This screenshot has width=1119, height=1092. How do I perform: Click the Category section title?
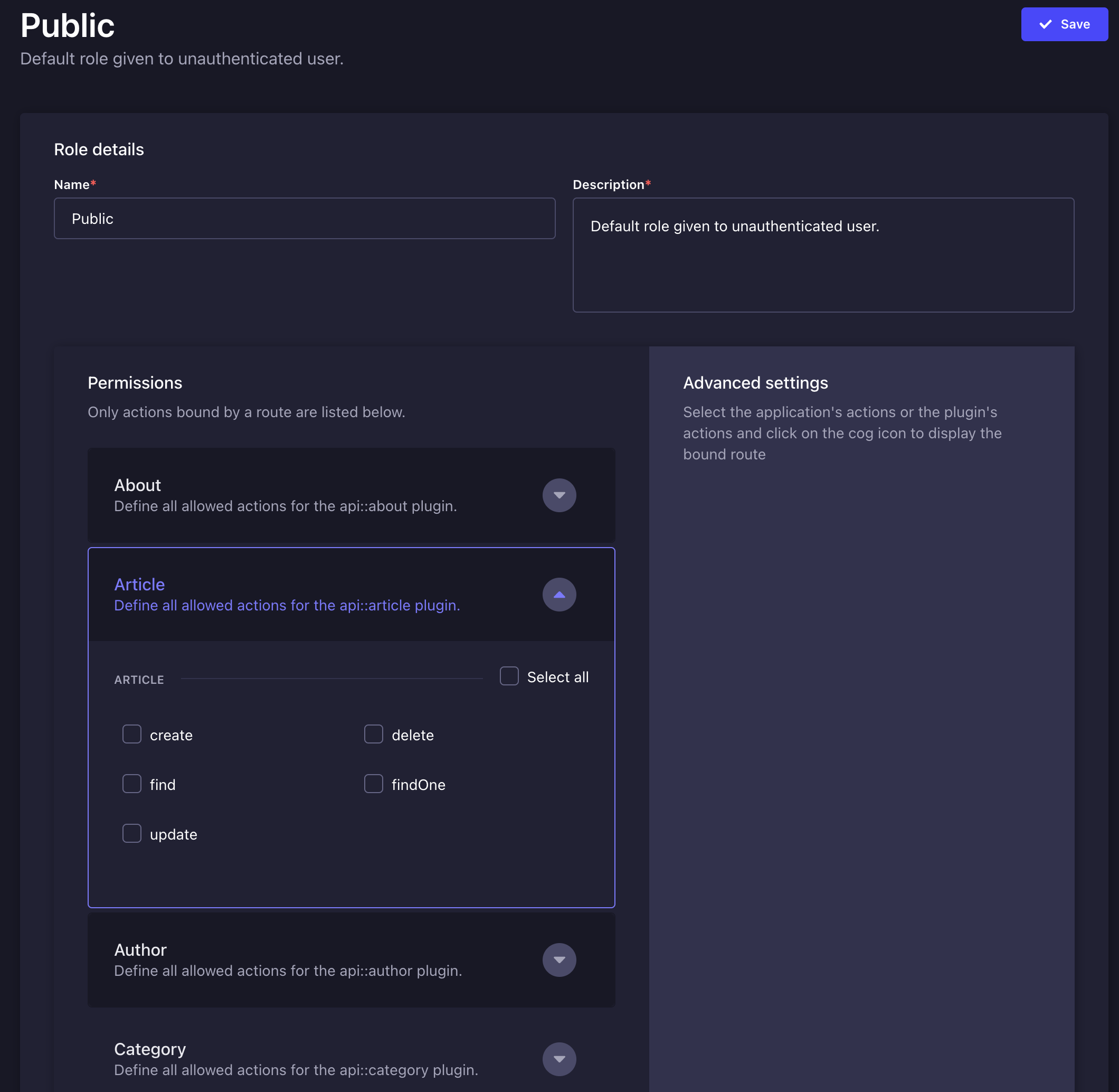click(150, 1049)
